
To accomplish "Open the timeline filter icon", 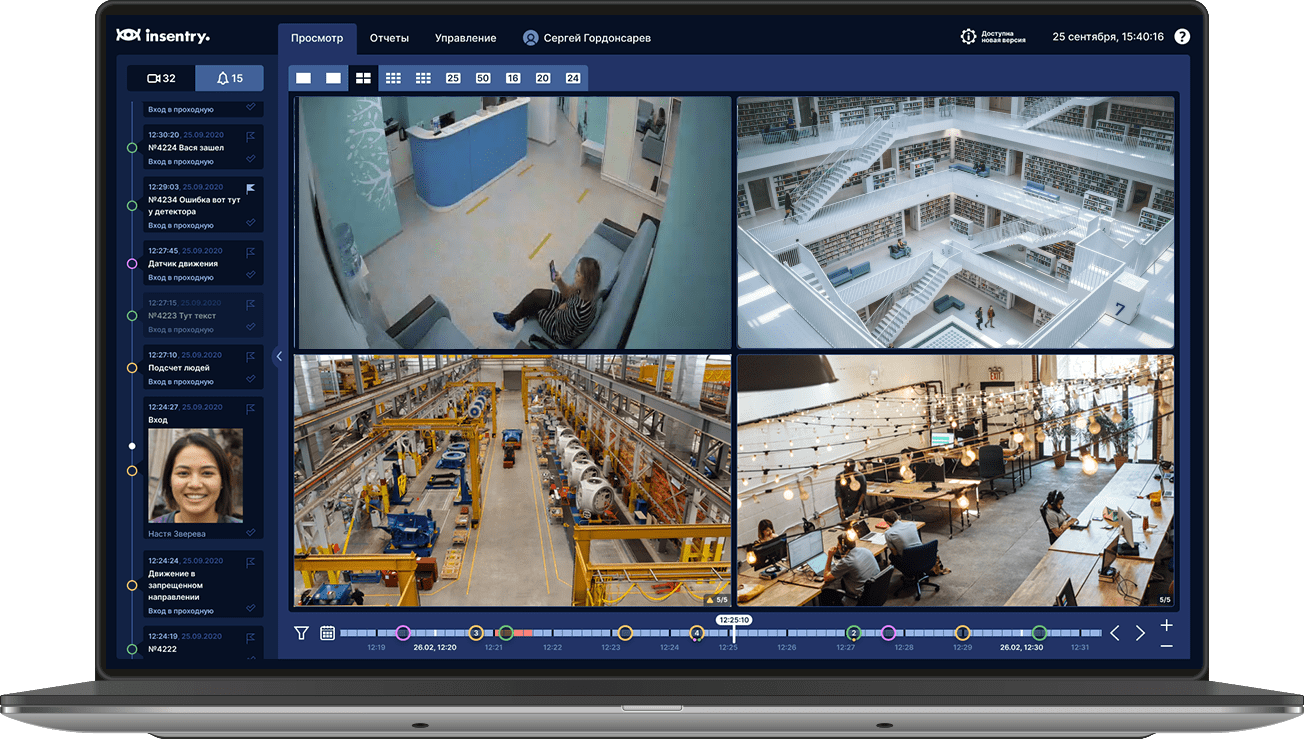I will click(x=301, y=632).
